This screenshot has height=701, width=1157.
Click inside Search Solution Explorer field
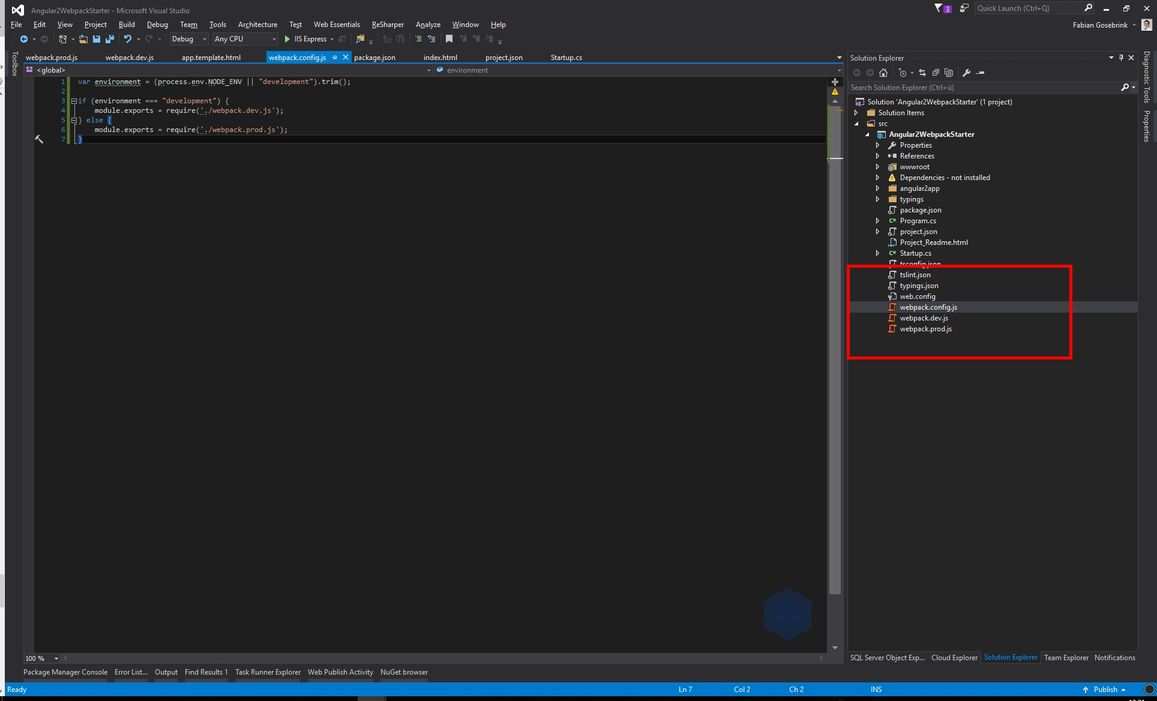985,87
